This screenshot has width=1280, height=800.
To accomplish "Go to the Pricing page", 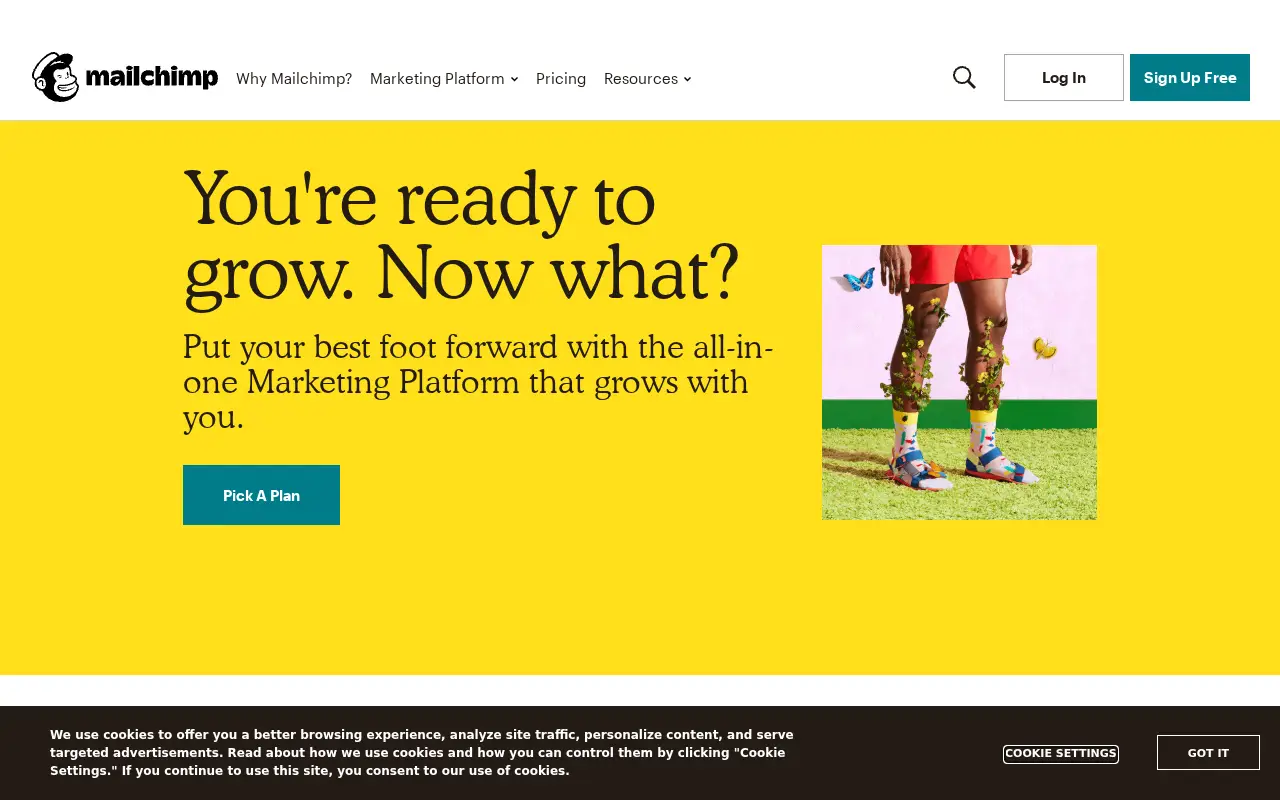I will tap(561, 78).
